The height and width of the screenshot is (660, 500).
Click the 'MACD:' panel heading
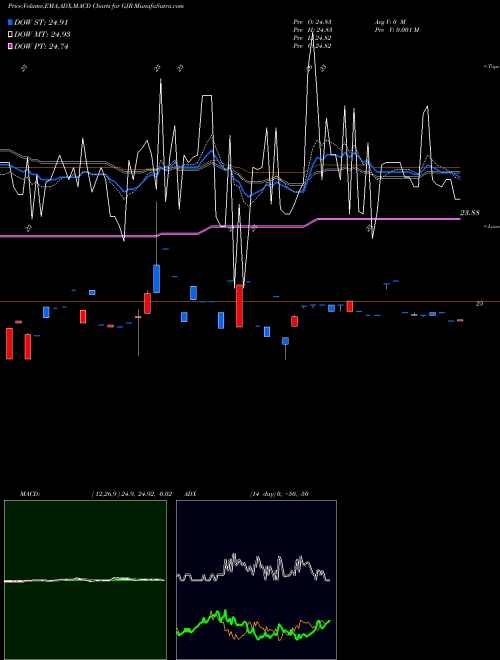30,494
